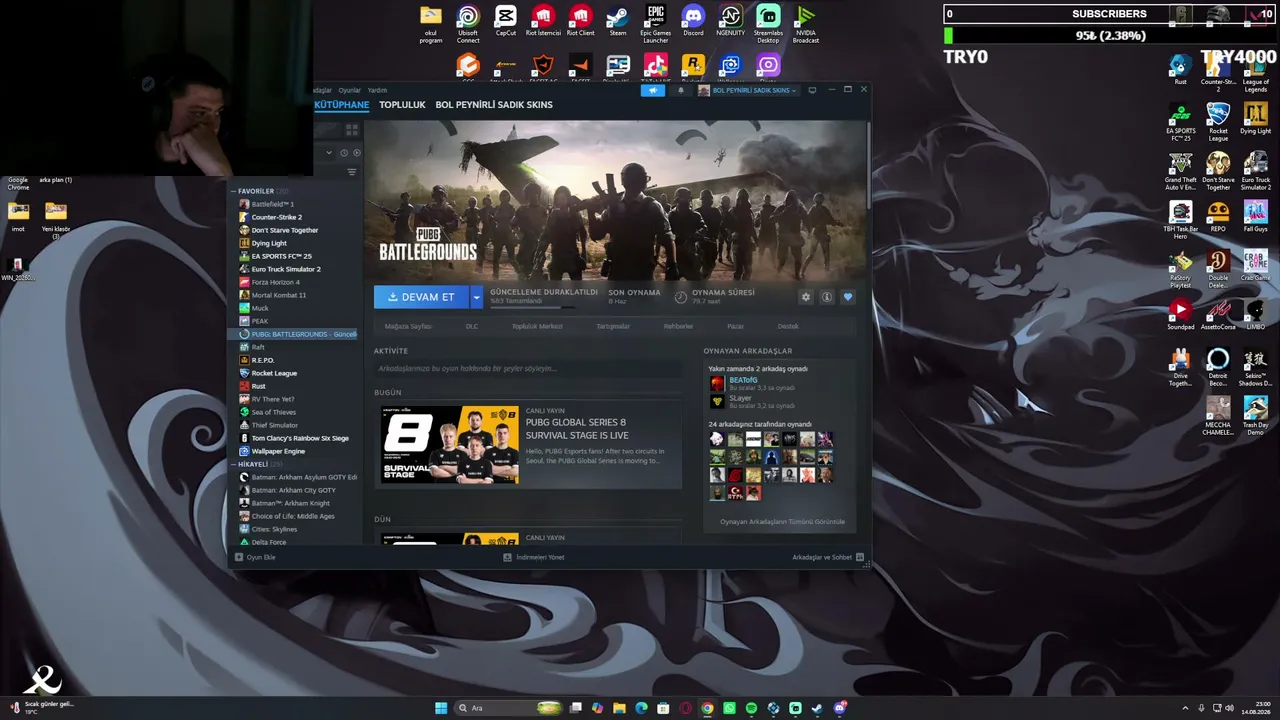Open account menu BOL PEYNİRLİ SADIK SKINS
1280x720 pixels.
pyautogui.click(x=747, y=90)
